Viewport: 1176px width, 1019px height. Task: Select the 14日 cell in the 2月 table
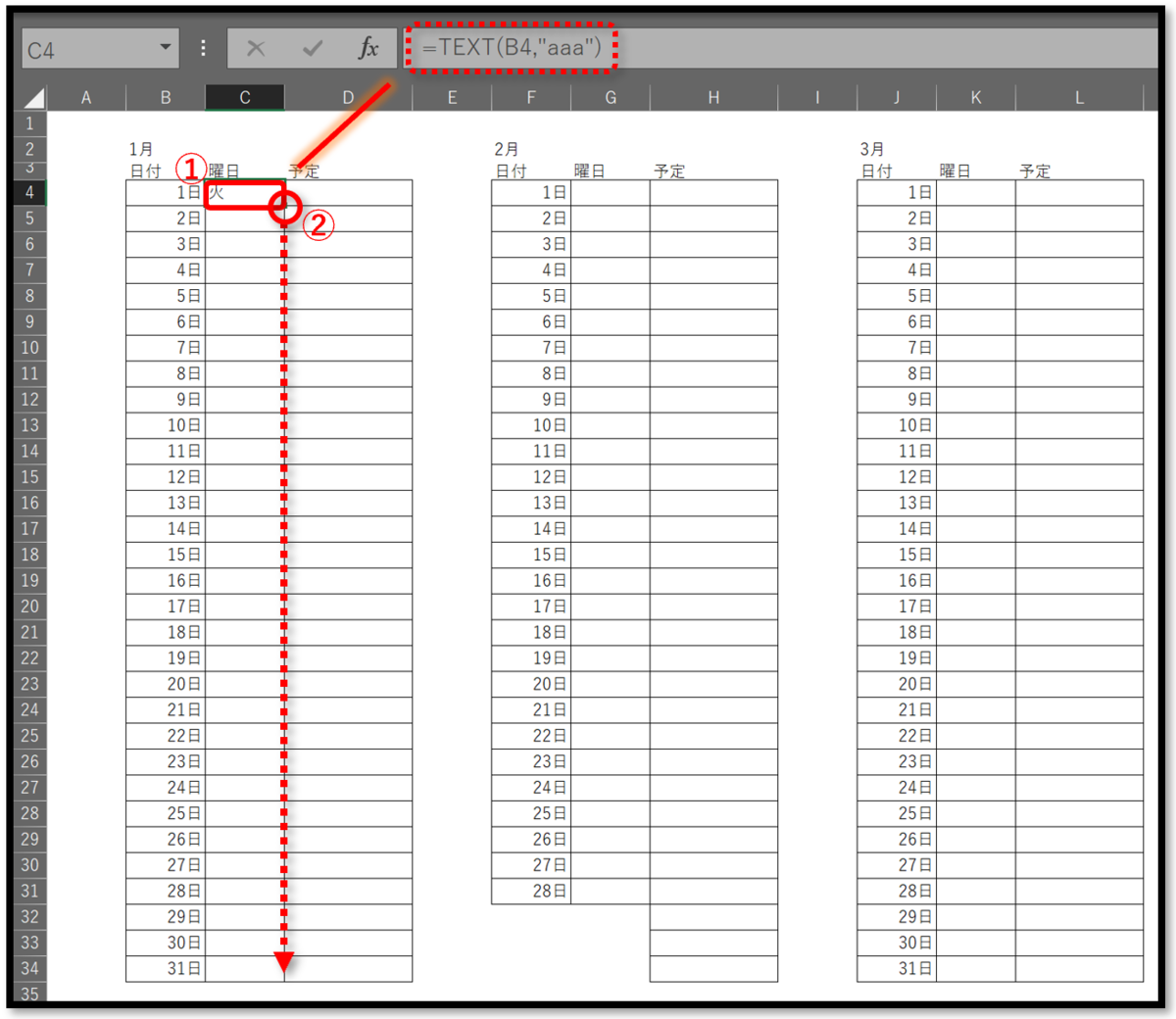pyautogui.click(x=531, y=529)
